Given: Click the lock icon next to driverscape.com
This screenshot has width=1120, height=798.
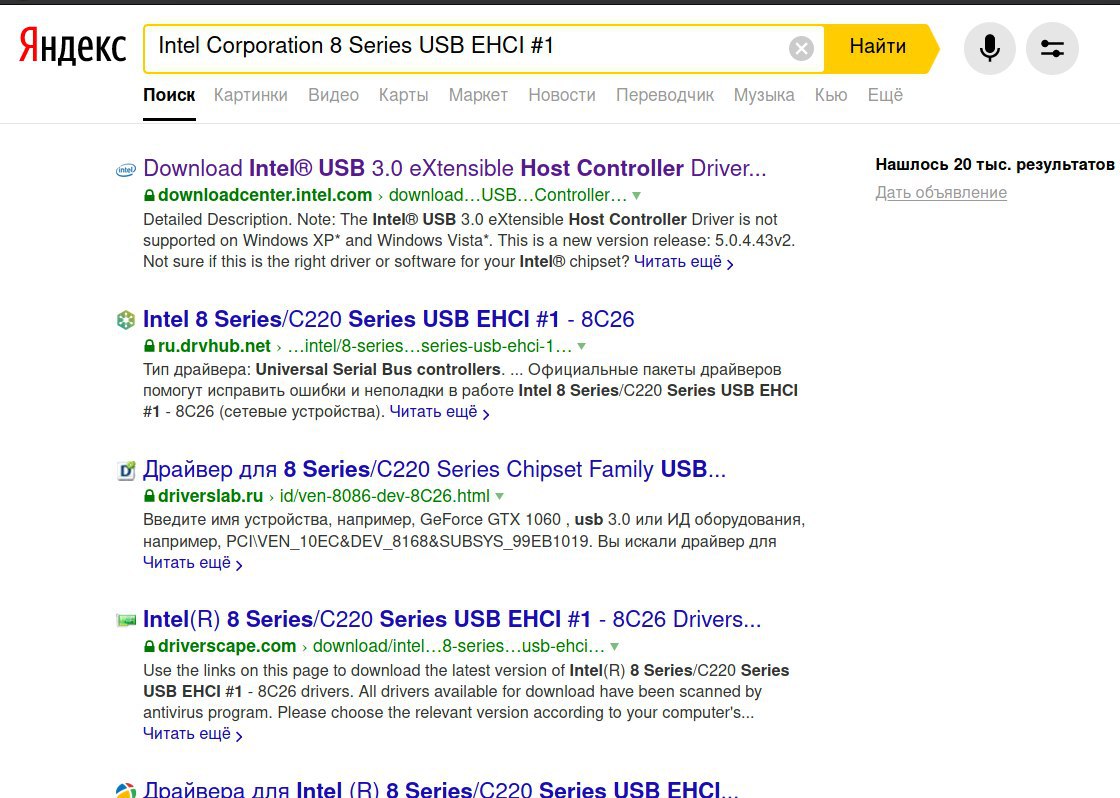Looking at the screenshot, I should [149, 646].
